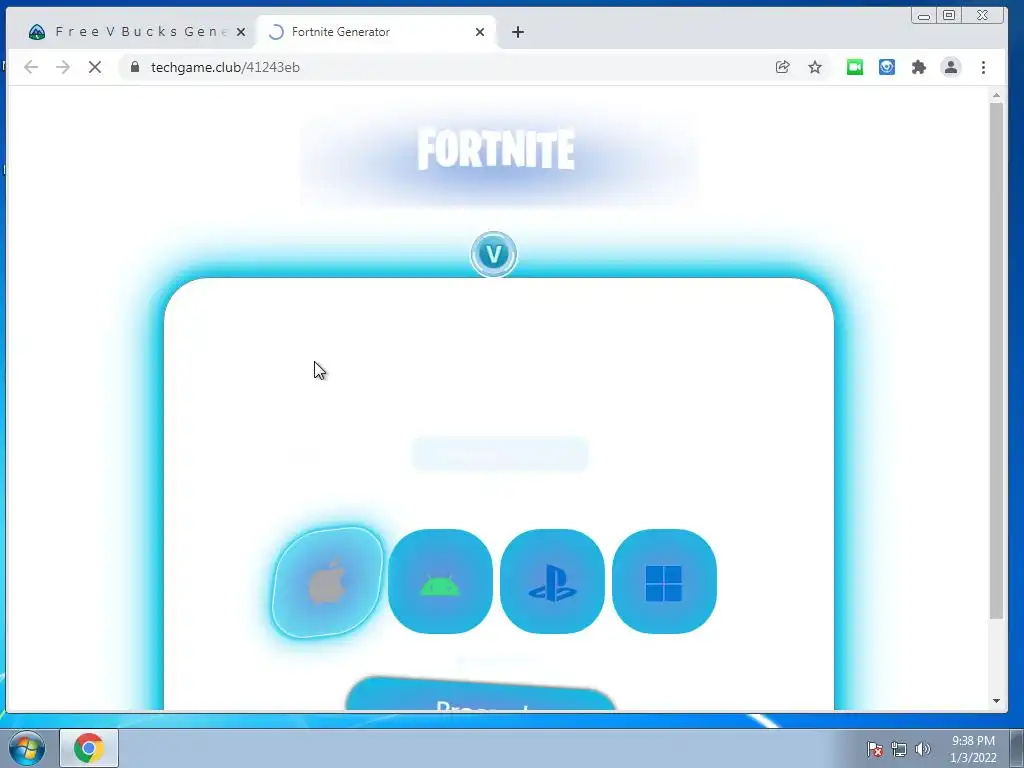Minimize the Chrome window

click(924, 16)
